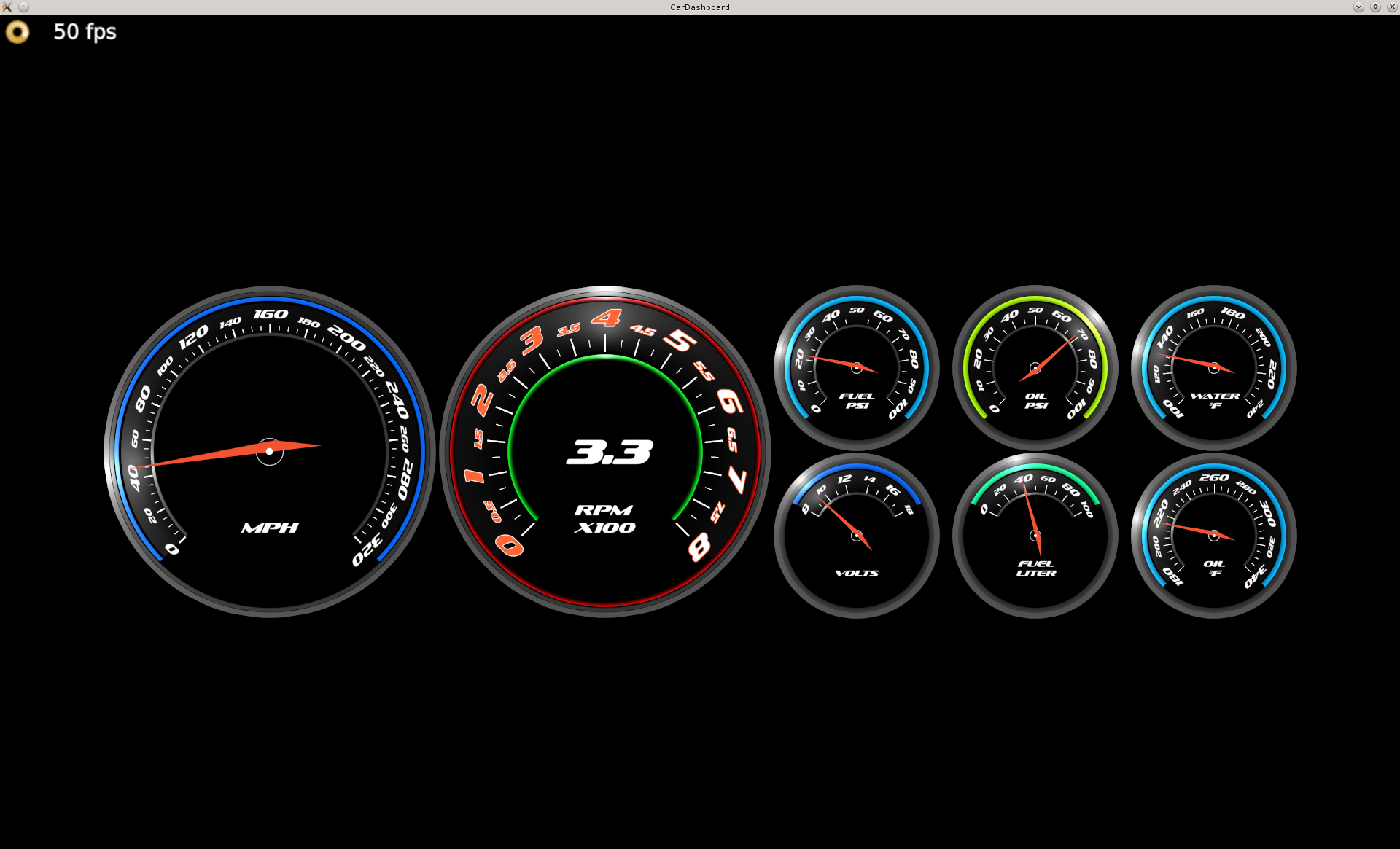1400x849 pixels.
Task: Click the number 4 on the tachometer
Action: click(606, 318)
